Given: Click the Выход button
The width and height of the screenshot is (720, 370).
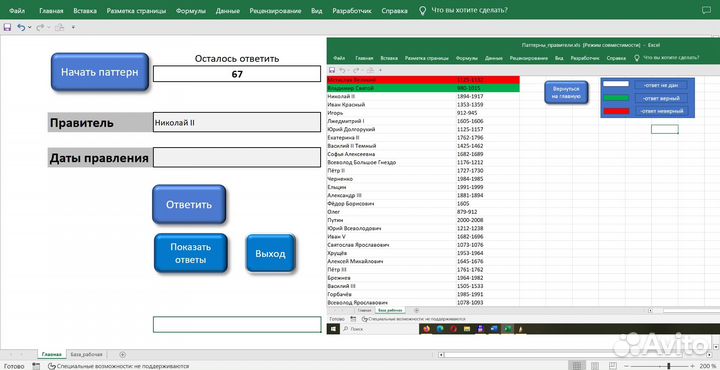Looking at the screenshot, I should 270,253.
